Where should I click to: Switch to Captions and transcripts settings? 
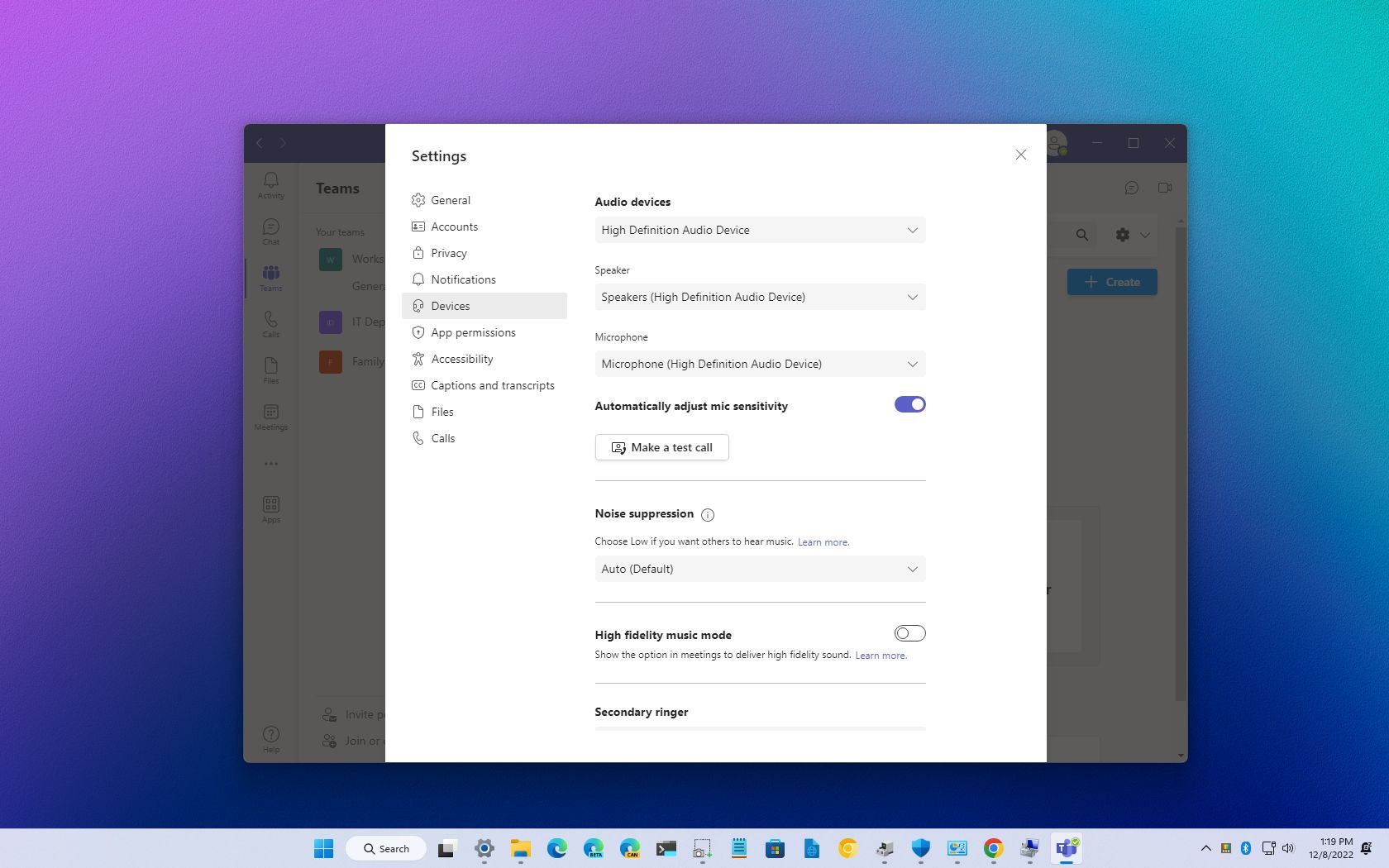click(491, 385)
